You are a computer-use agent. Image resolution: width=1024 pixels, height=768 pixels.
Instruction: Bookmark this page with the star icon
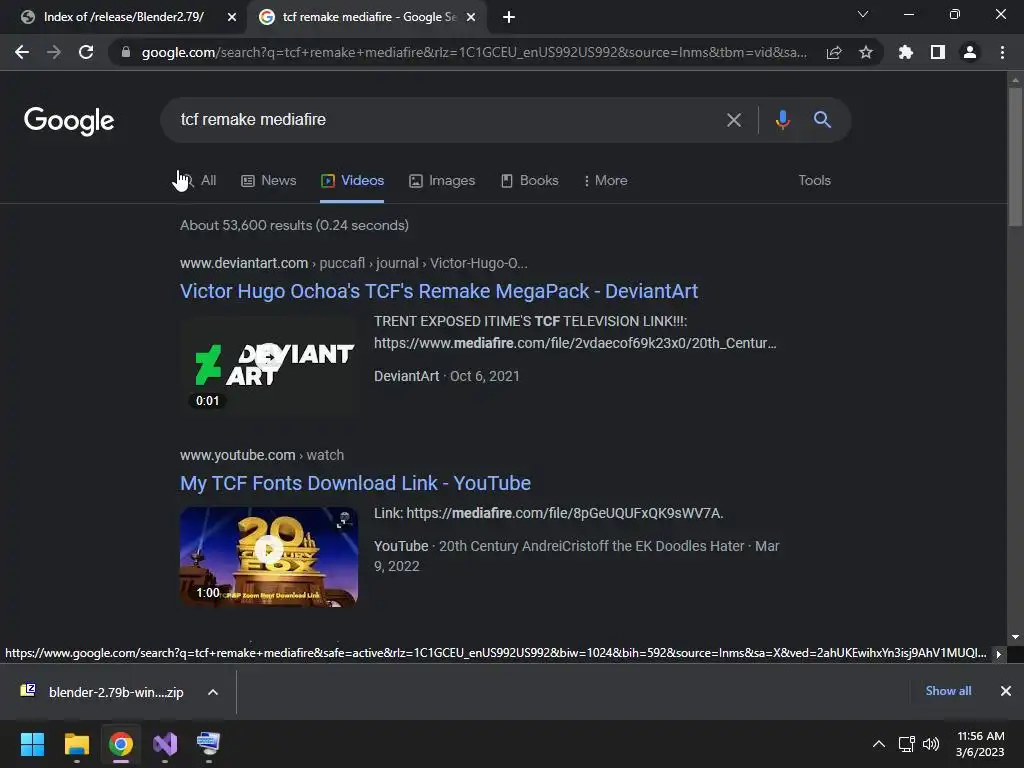coord(865,52)
